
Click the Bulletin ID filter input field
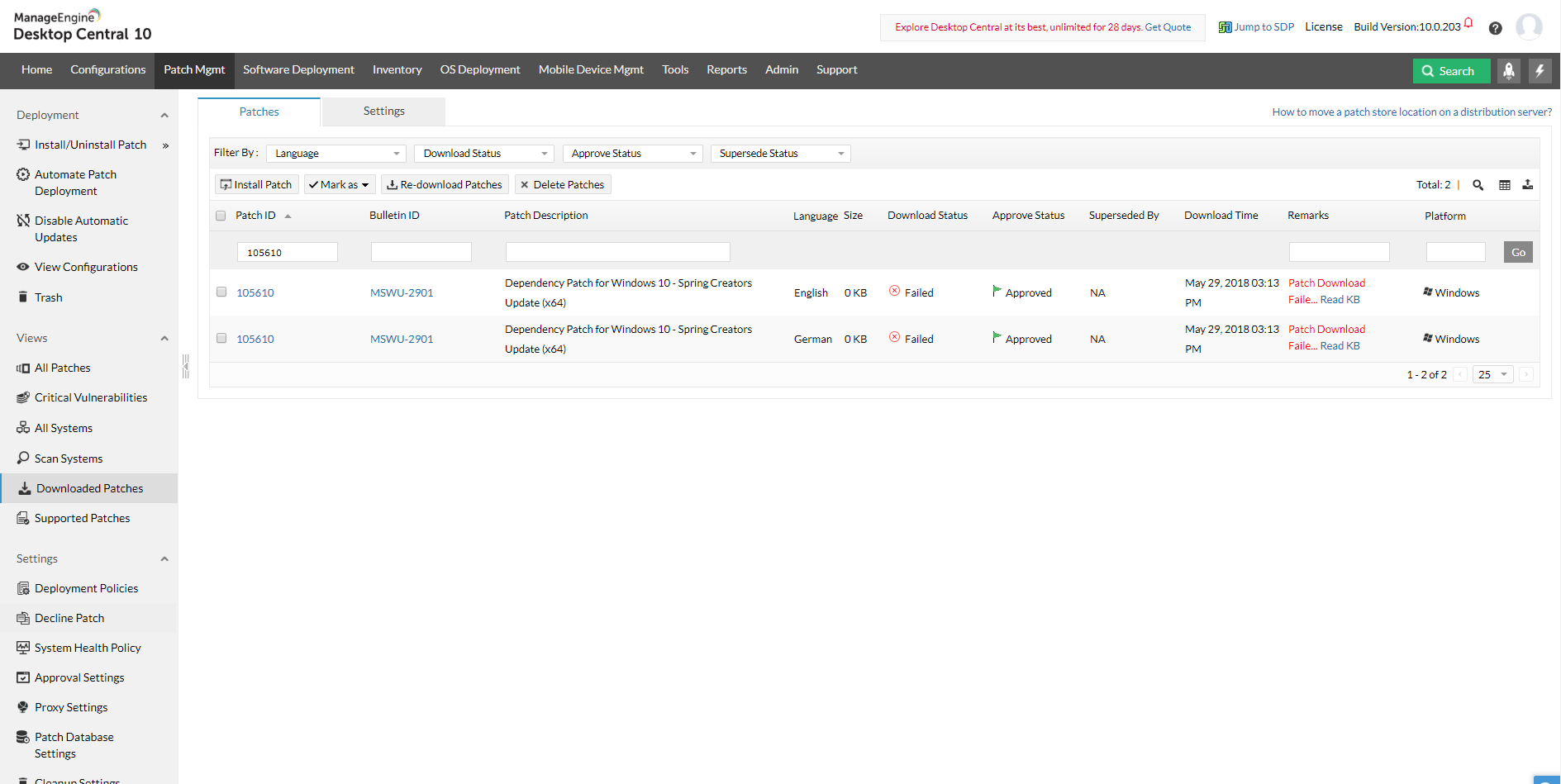click(421, 252)
